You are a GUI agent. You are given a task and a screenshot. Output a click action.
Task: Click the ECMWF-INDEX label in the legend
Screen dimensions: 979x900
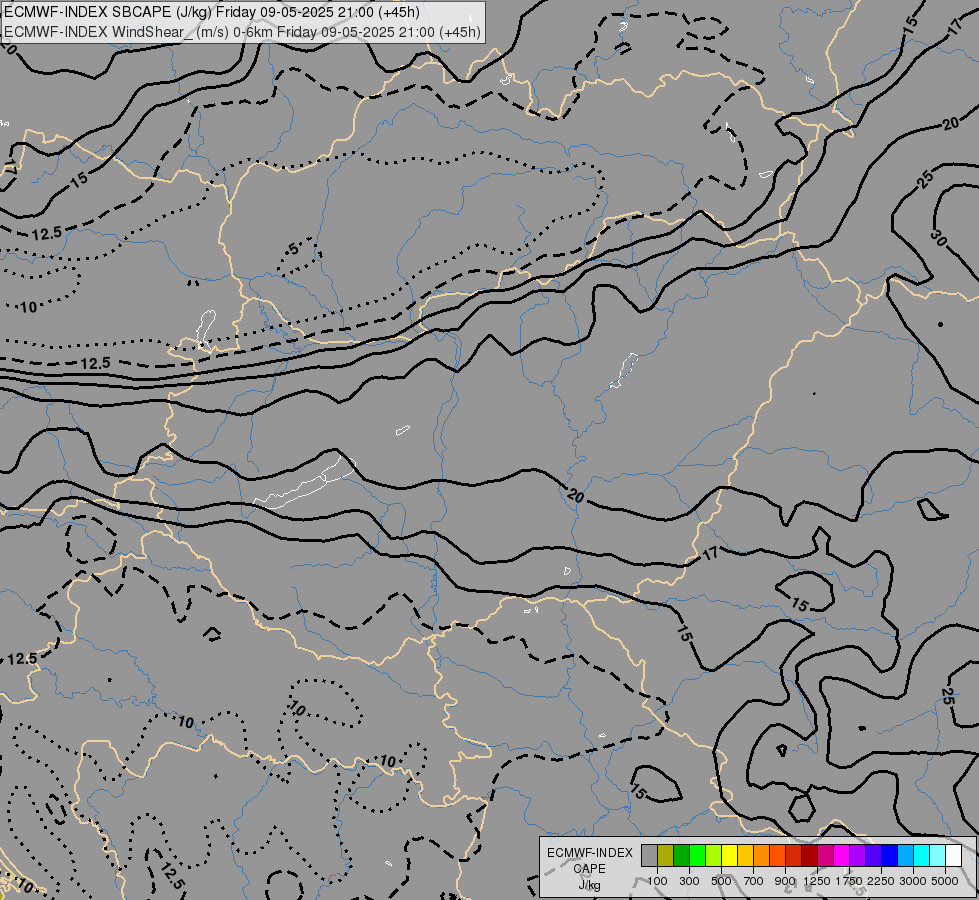tap(589, 853)
